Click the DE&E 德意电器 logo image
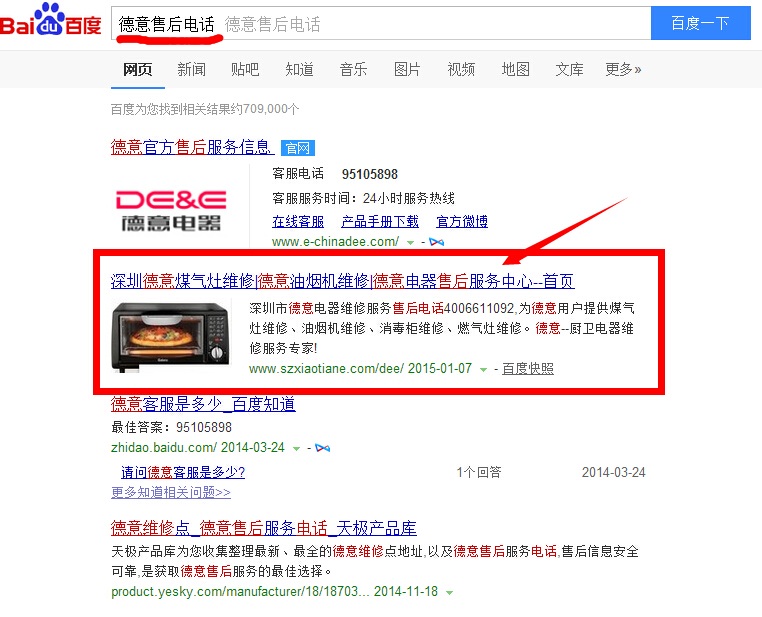Image resolution: width=762 pixels, height=617 pixels. tap(171, 210)
